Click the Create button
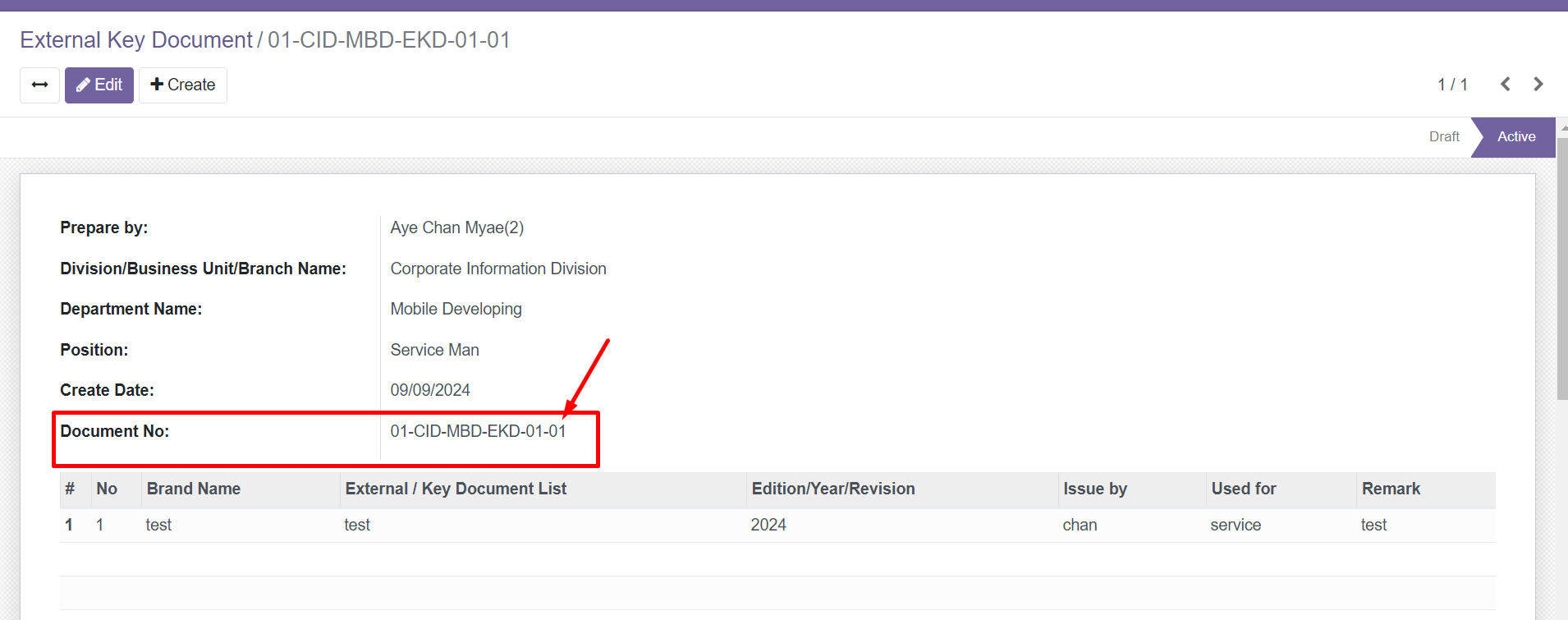Viewport: 1568px width, 620px height. [x=183, y=85]
